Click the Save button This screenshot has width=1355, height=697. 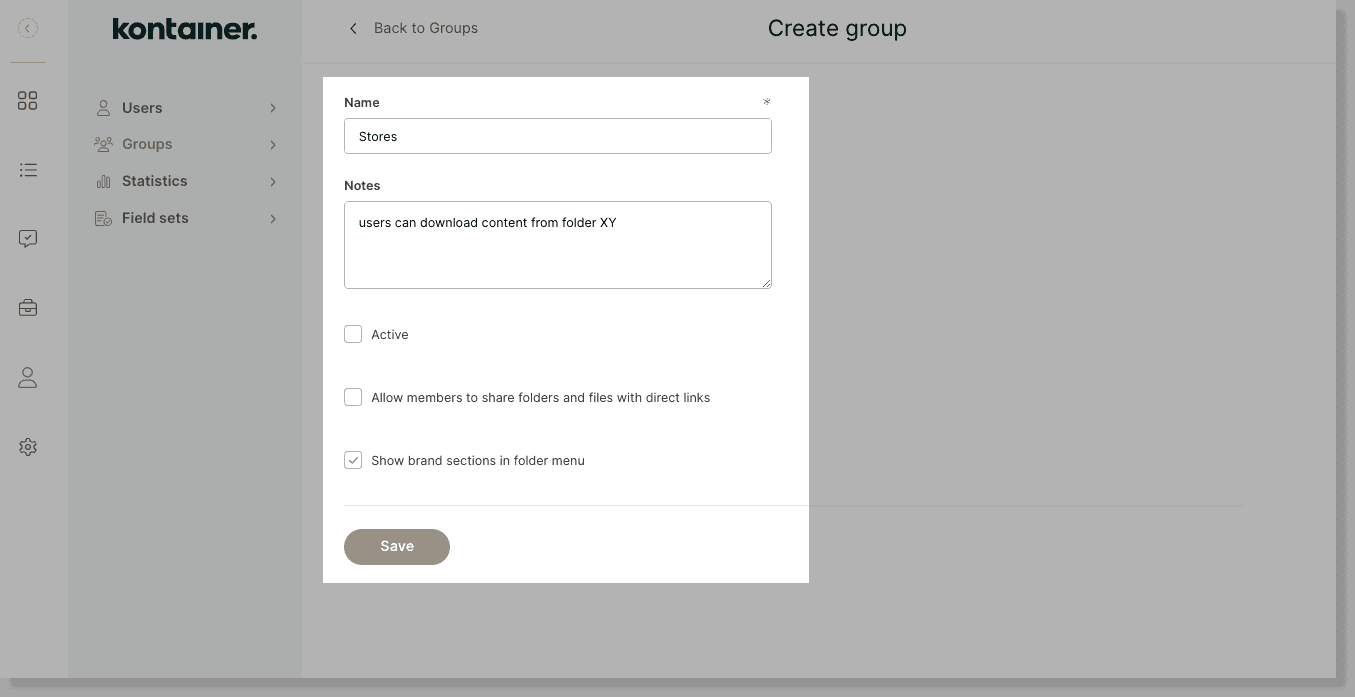click(x=396, y=546)
